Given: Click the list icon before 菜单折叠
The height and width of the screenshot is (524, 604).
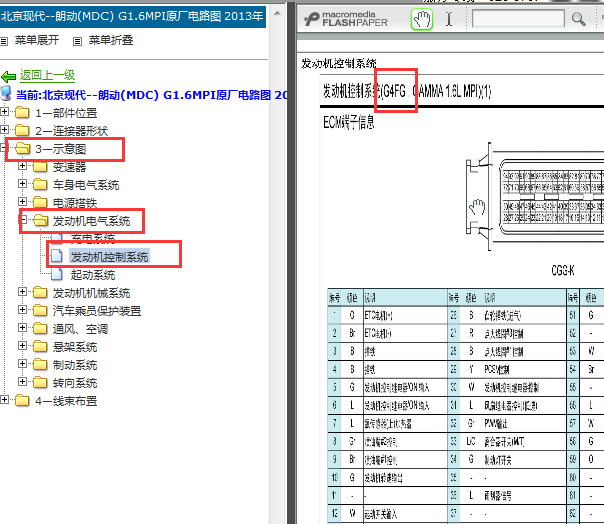Looking at the screenshot, I should click(77, 41).
